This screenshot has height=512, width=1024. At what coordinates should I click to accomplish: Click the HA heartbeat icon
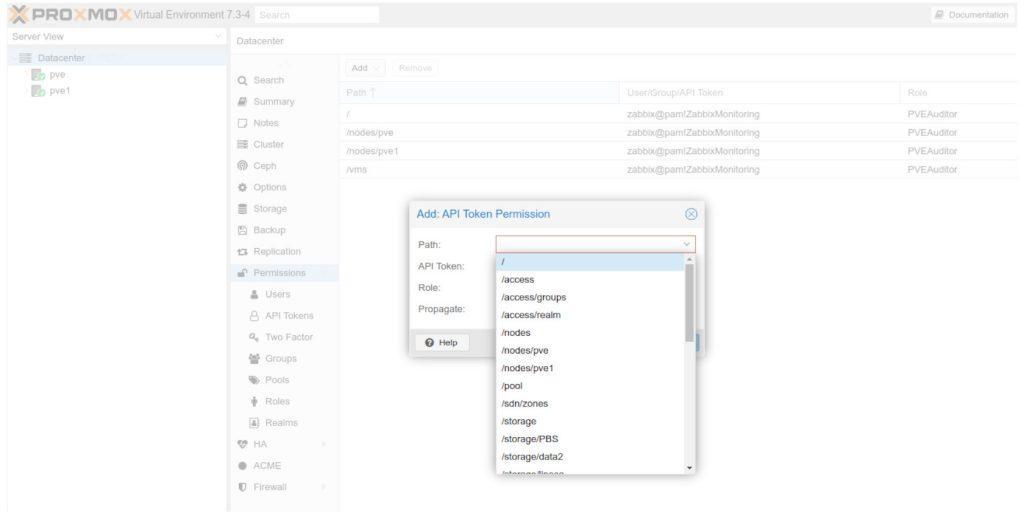(x=242, y=444)
